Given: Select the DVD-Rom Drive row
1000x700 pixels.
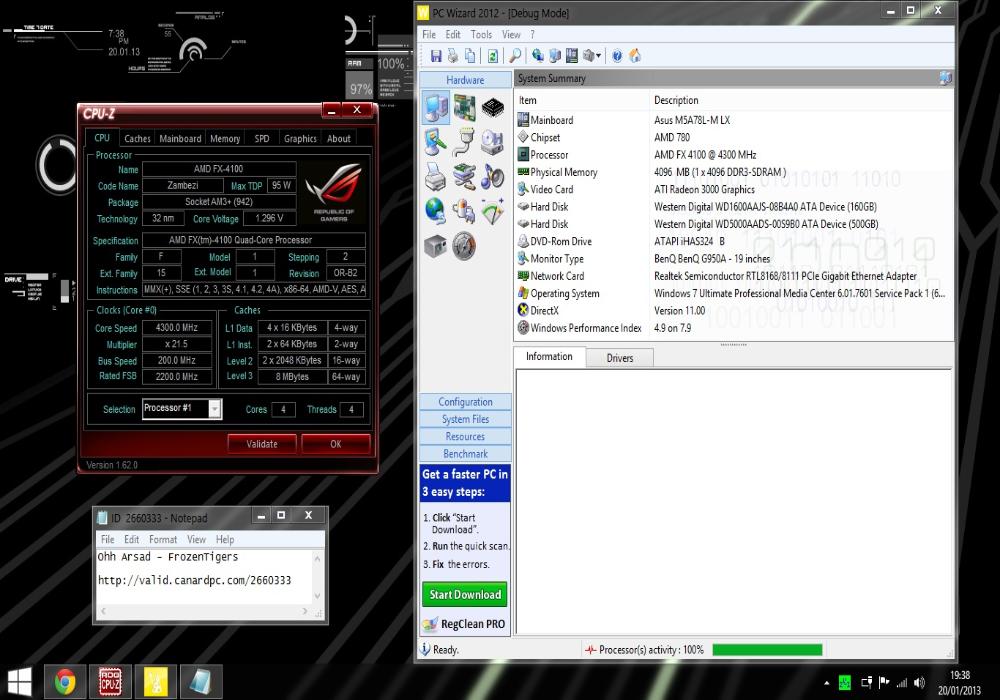Looking at the screenshot, I should tap(733, 241).
